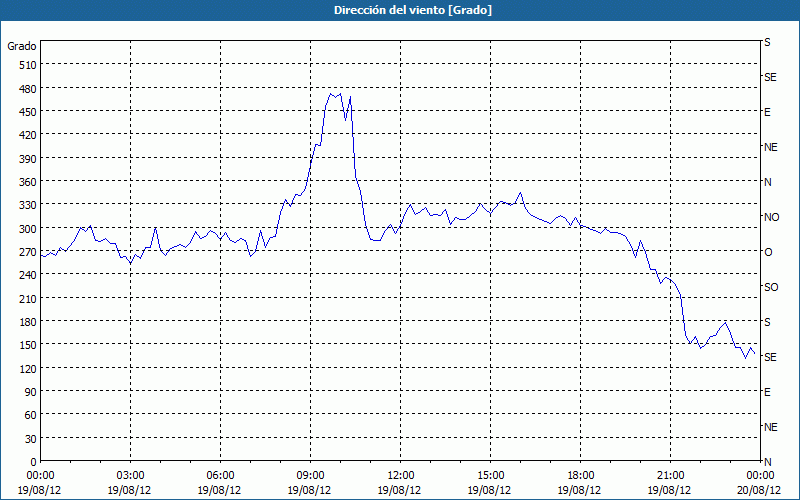
Task: Select the 'N' compass label beside the 360 gridline
Action: (768, 182)
